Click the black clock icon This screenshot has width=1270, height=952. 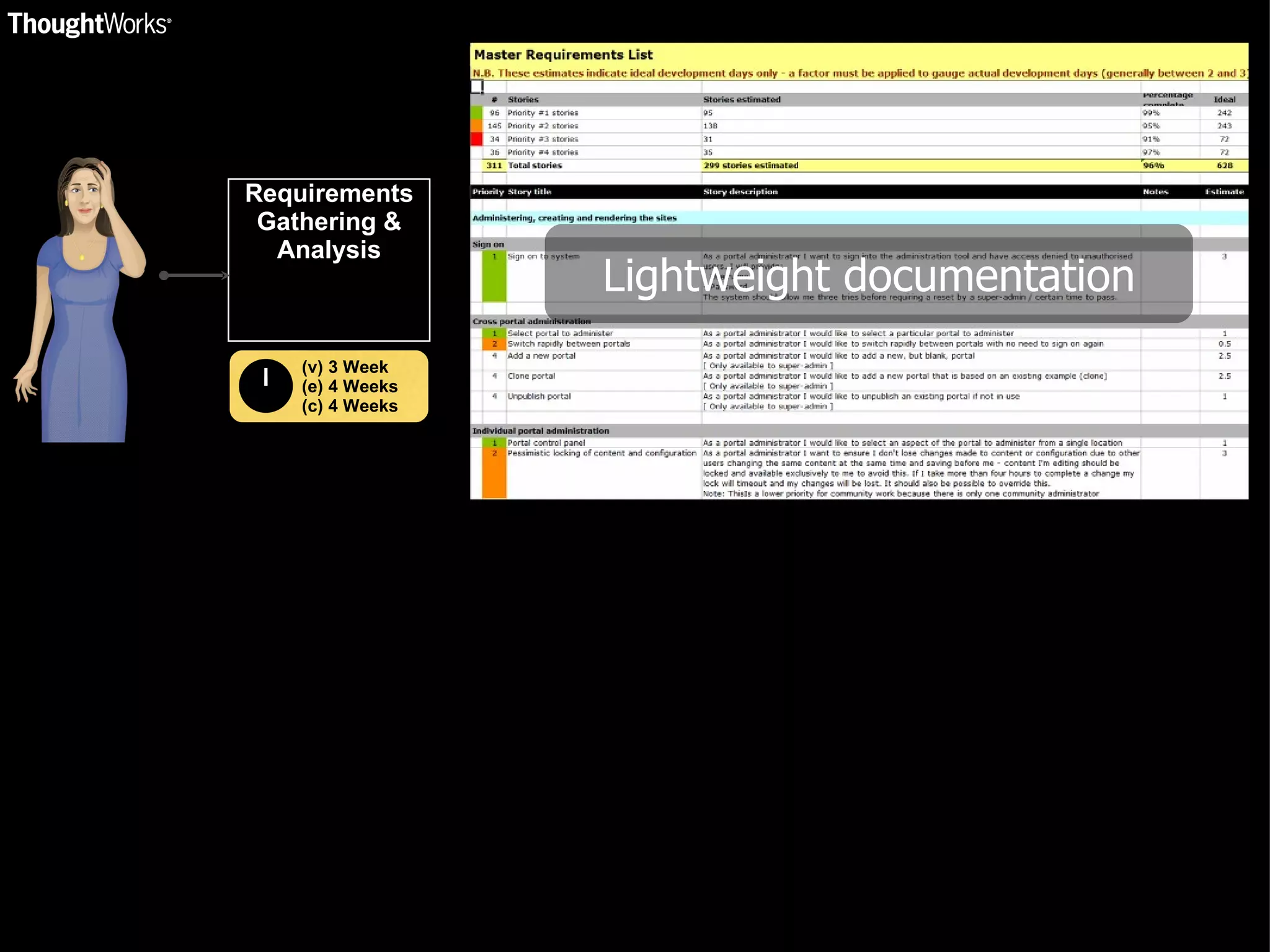265,386
